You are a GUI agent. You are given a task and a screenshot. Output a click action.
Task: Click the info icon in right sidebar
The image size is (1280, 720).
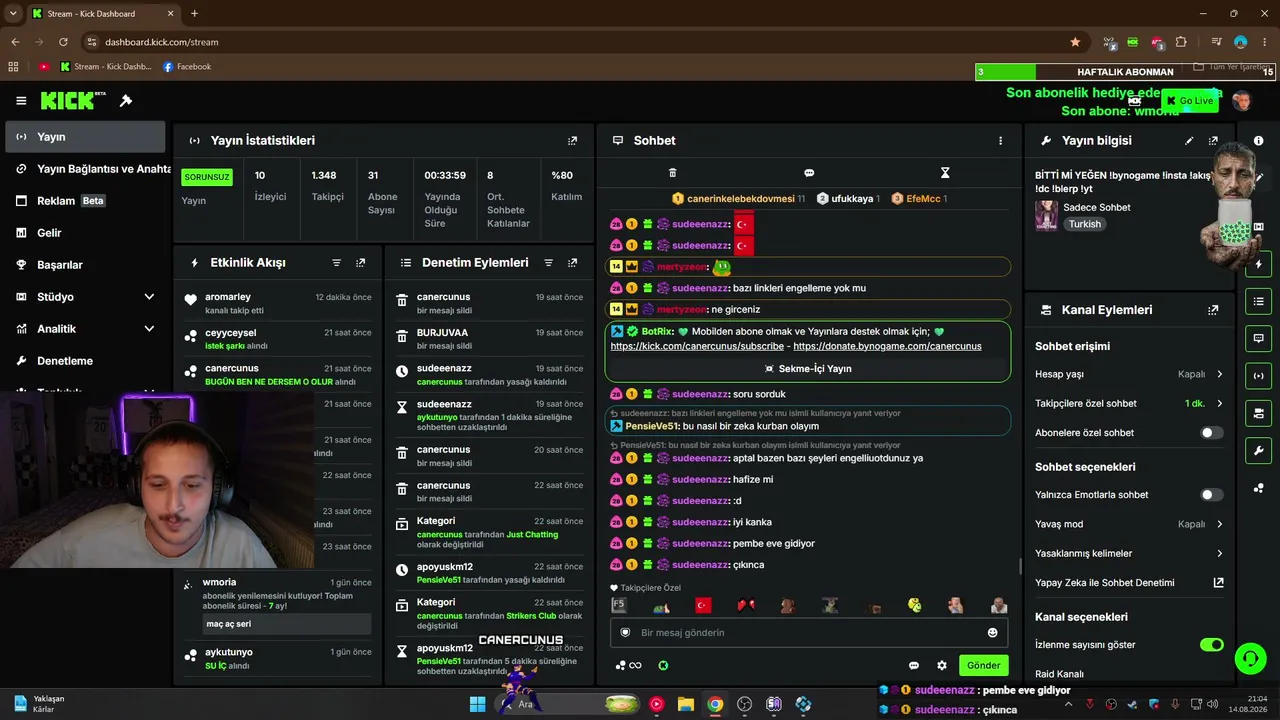[1258, 141]
